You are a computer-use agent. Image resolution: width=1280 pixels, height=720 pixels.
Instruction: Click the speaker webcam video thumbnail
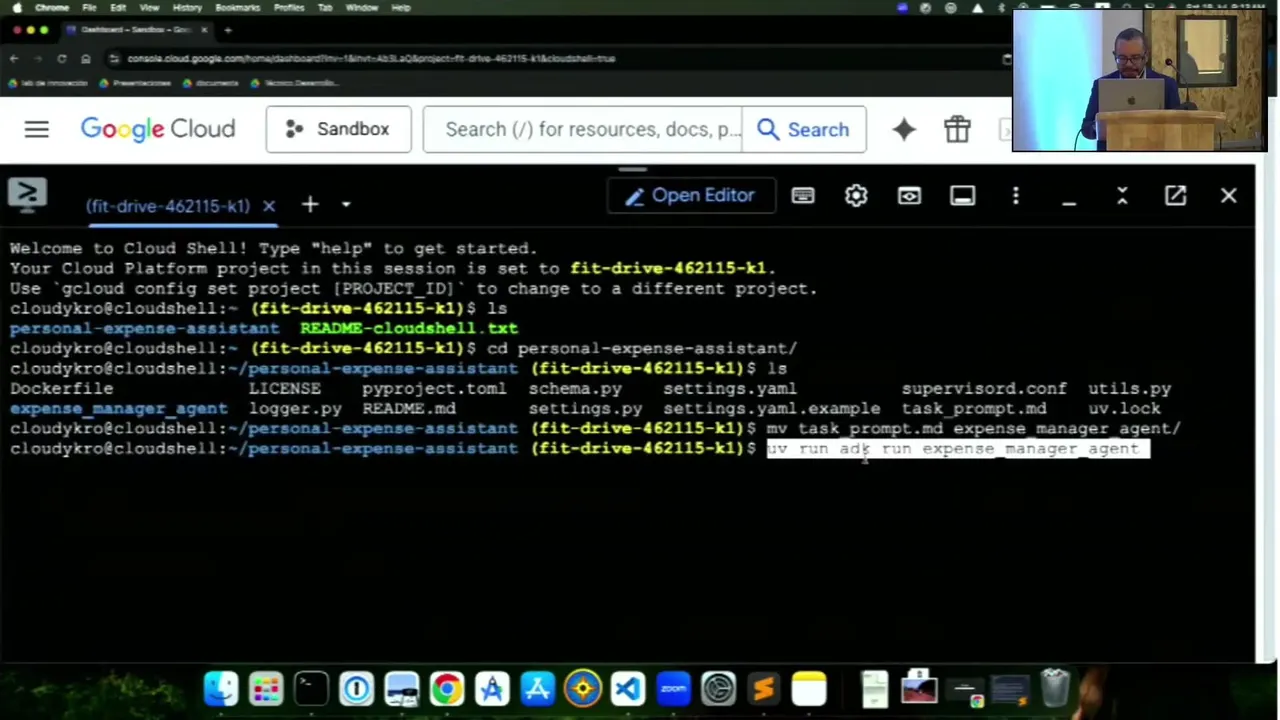tap(1140, 80)
